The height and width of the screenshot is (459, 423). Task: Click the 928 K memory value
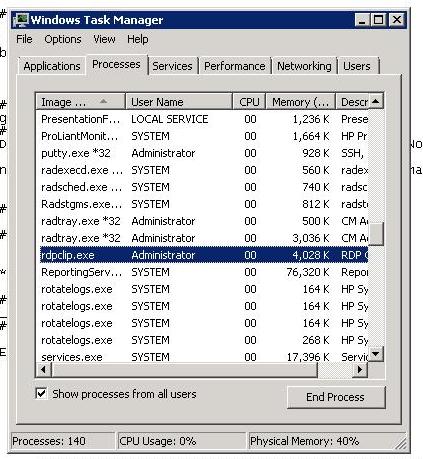316,153
